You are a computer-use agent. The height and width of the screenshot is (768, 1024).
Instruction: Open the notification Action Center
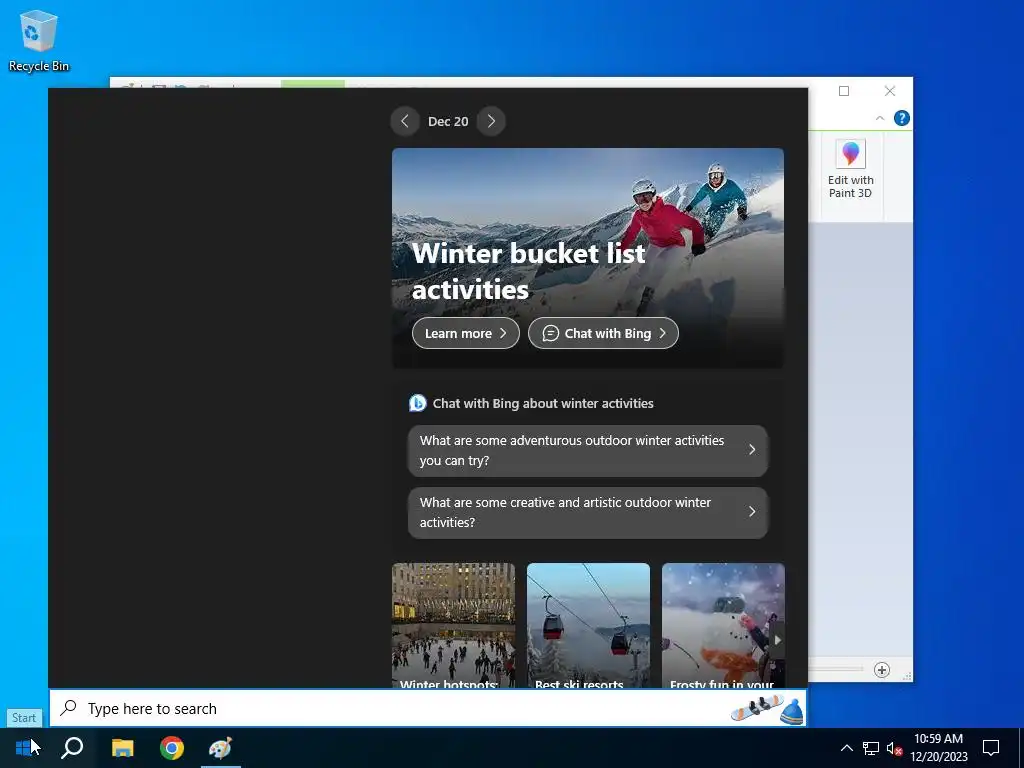(991, 748)
